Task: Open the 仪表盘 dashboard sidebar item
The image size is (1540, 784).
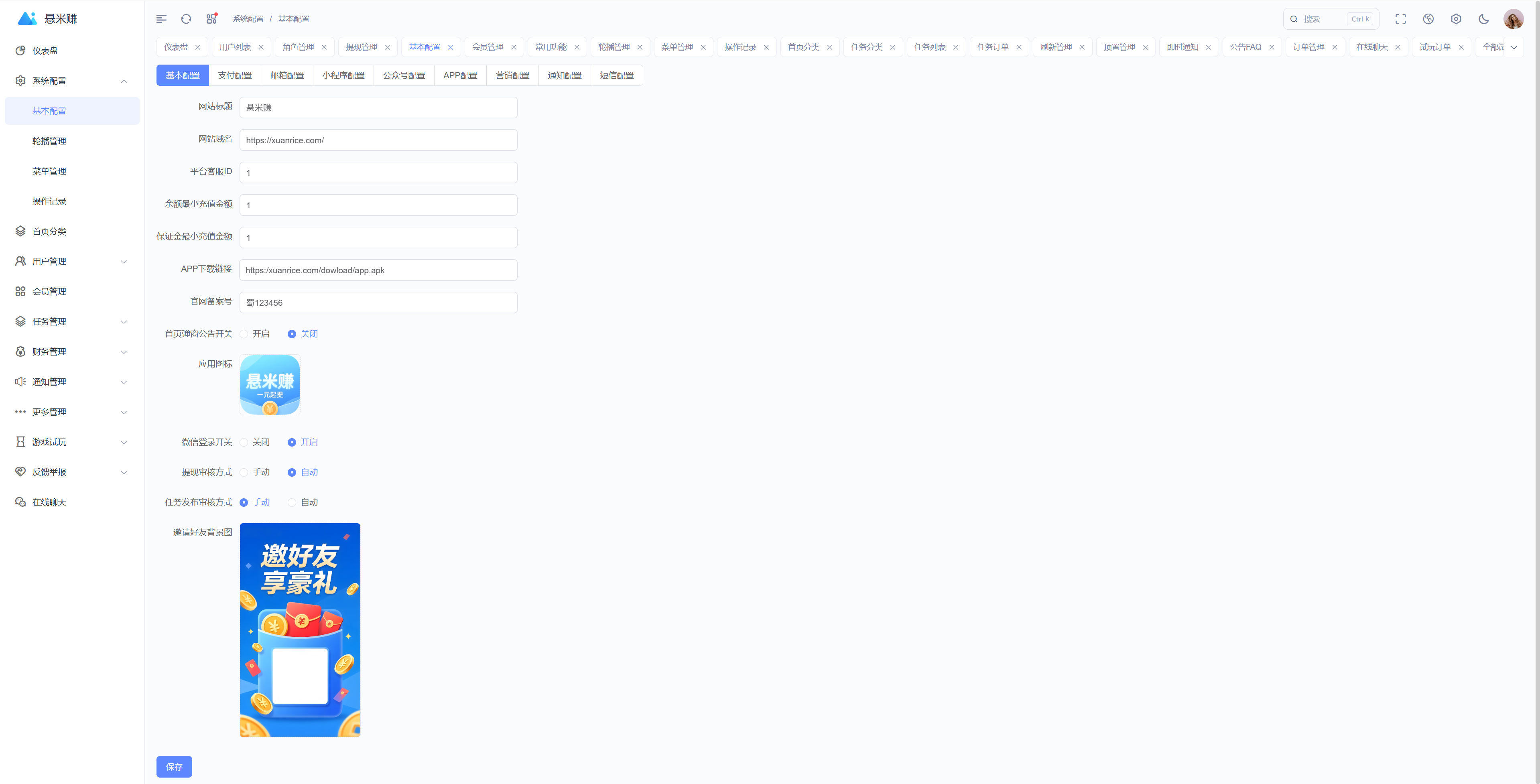Action: coord(45,51)
